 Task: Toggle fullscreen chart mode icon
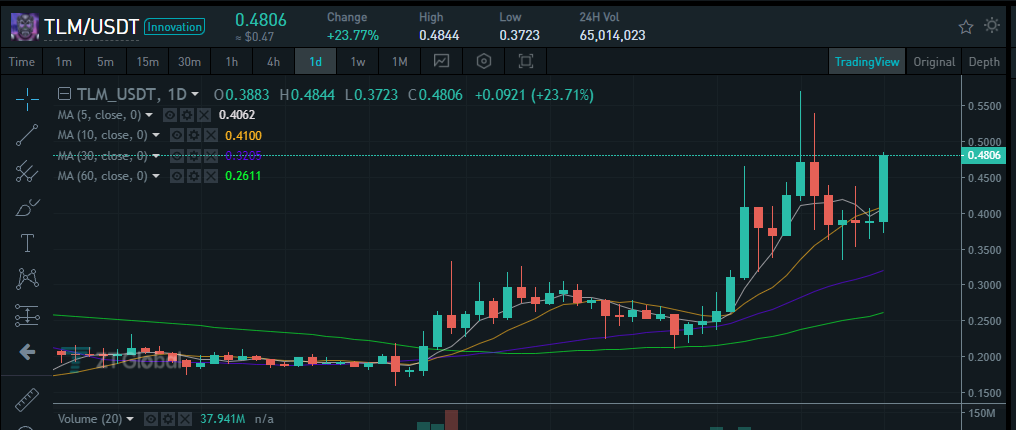(525, 62)
